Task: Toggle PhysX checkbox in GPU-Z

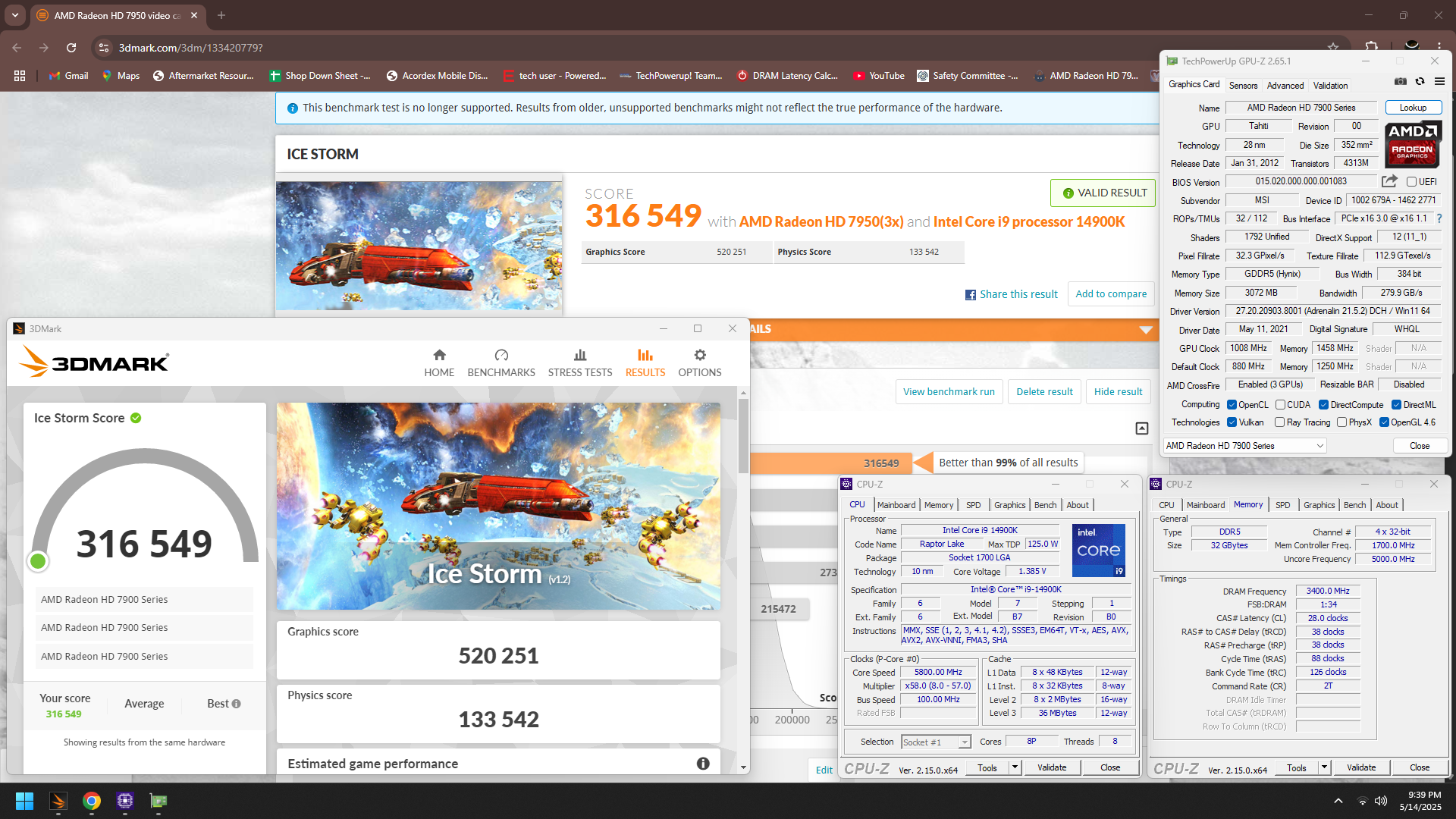Action: pyautogui.click(x=1342, y=422)
